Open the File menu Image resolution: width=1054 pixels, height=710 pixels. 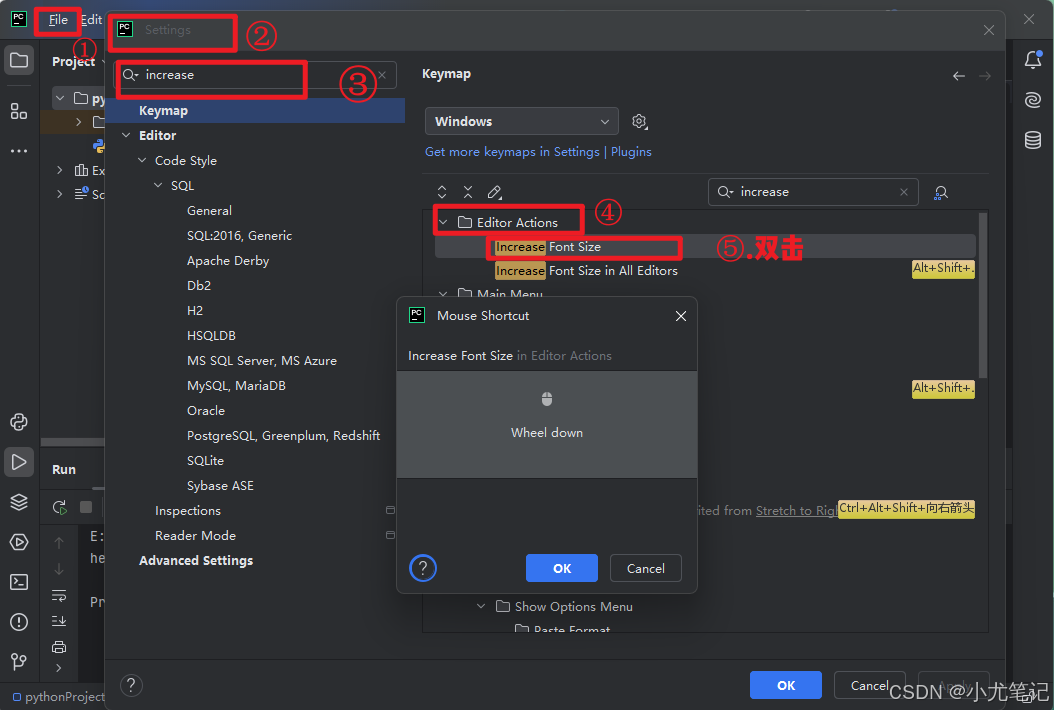[x=58, y=19]
